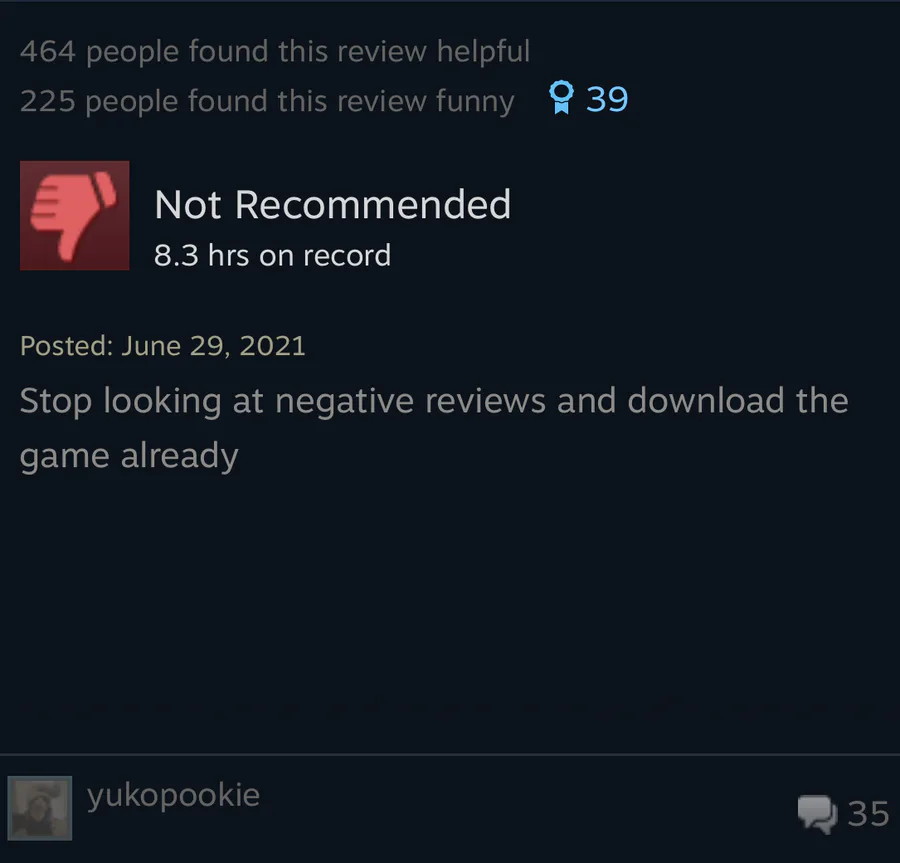Click the divider line above the author row

[x=450, y=754]
